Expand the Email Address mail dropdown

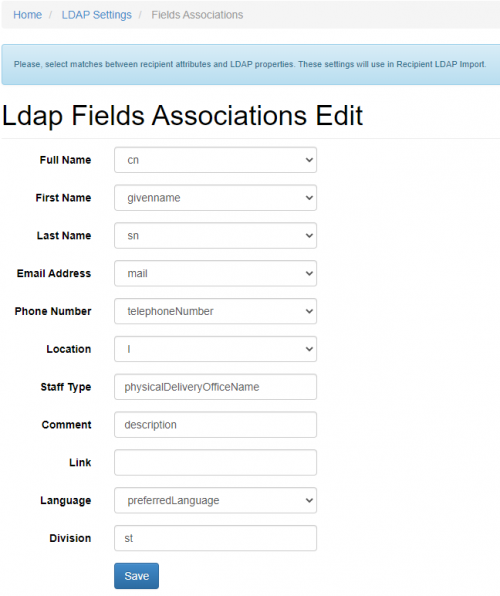(x=215, y=273)
